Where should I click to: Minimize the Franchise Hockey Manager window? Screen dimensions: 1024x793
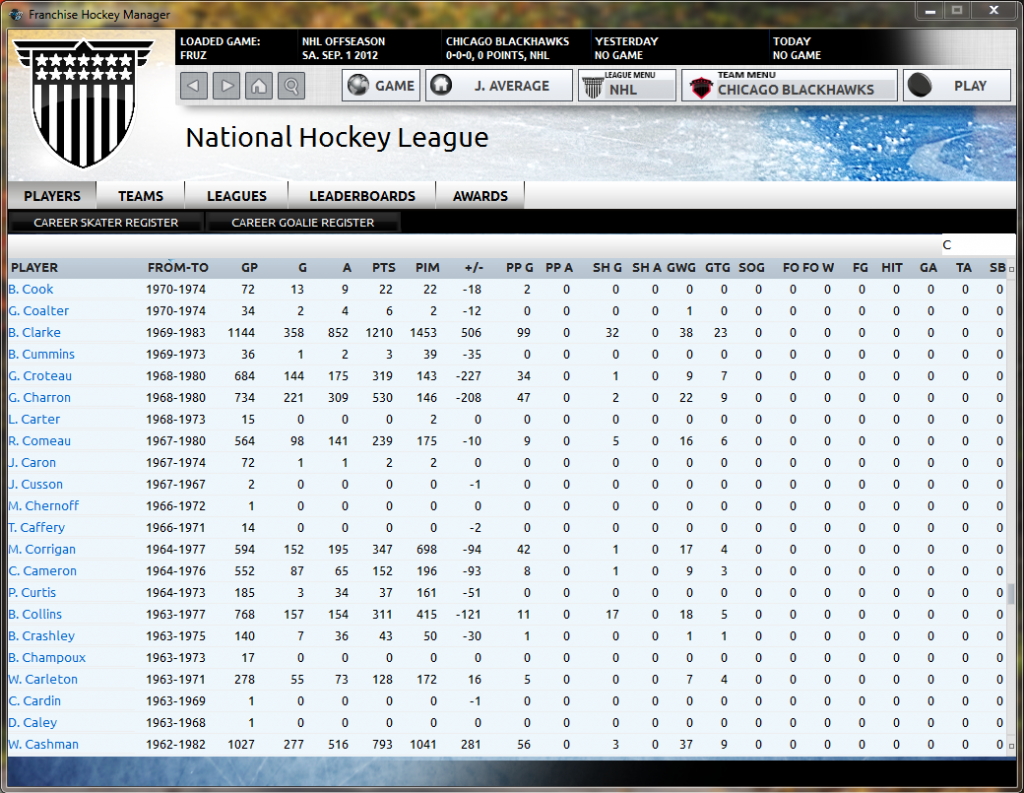(x=930, y=10)
